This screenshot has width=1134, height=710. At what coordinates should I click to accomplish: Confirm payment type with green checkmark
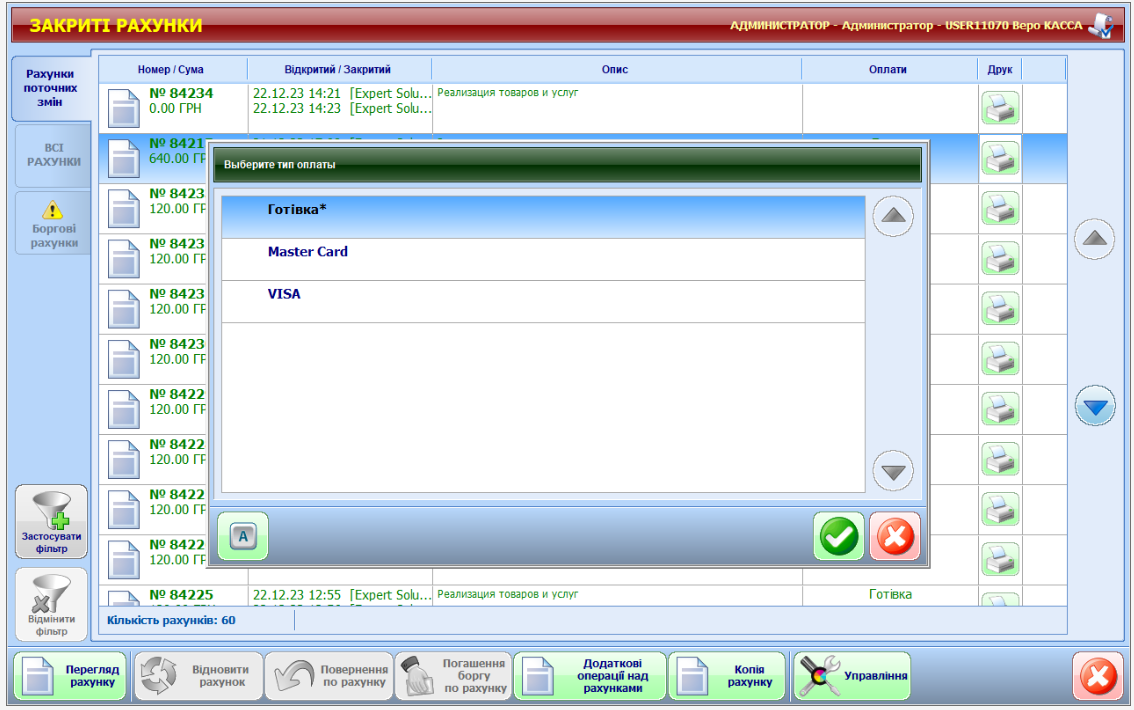click(839, 538)
